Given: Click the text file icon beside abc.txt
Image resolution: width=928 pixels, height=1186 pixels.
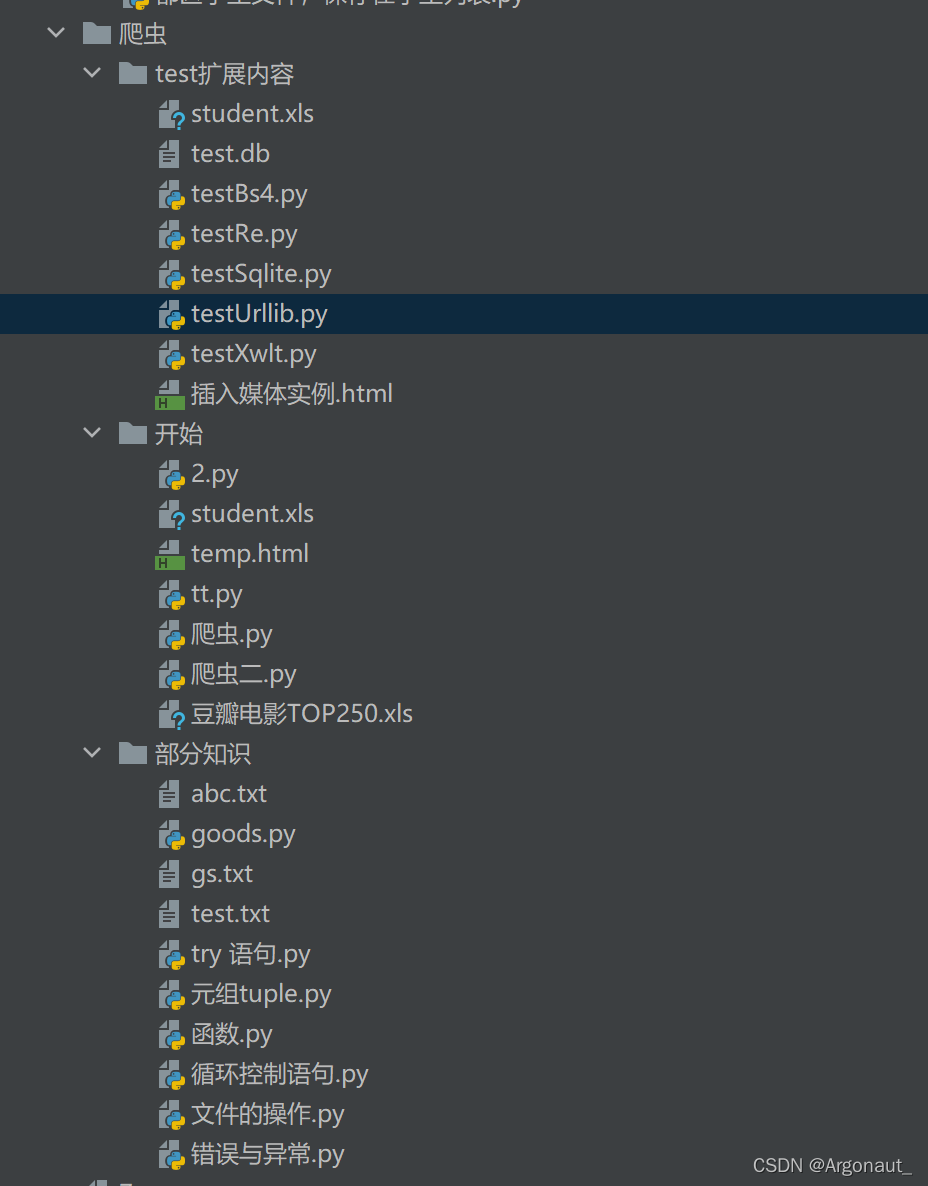Looking at the screenshot, I should click(x=170, y=794).
